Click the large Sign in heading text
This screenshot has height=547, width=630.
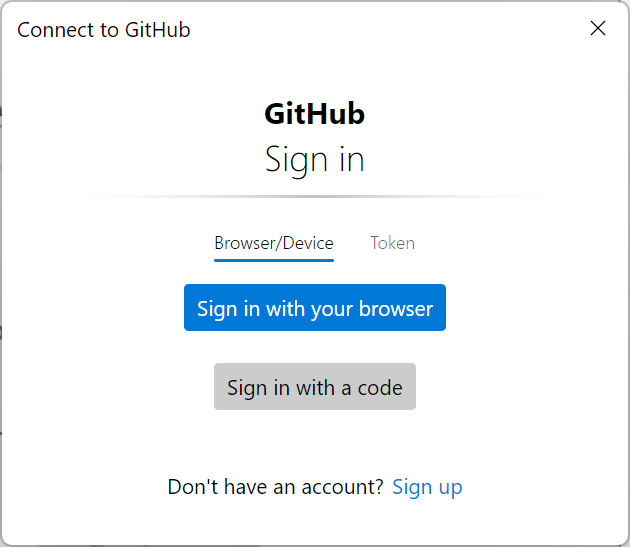[x=314, y=160]
